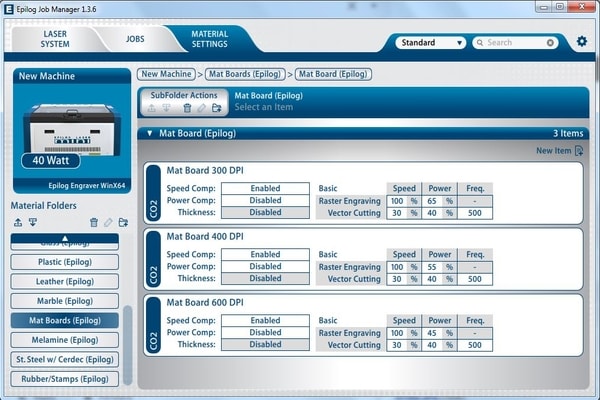
Task: Go to New Machine breadcrumb
Action: pos(166,74)
